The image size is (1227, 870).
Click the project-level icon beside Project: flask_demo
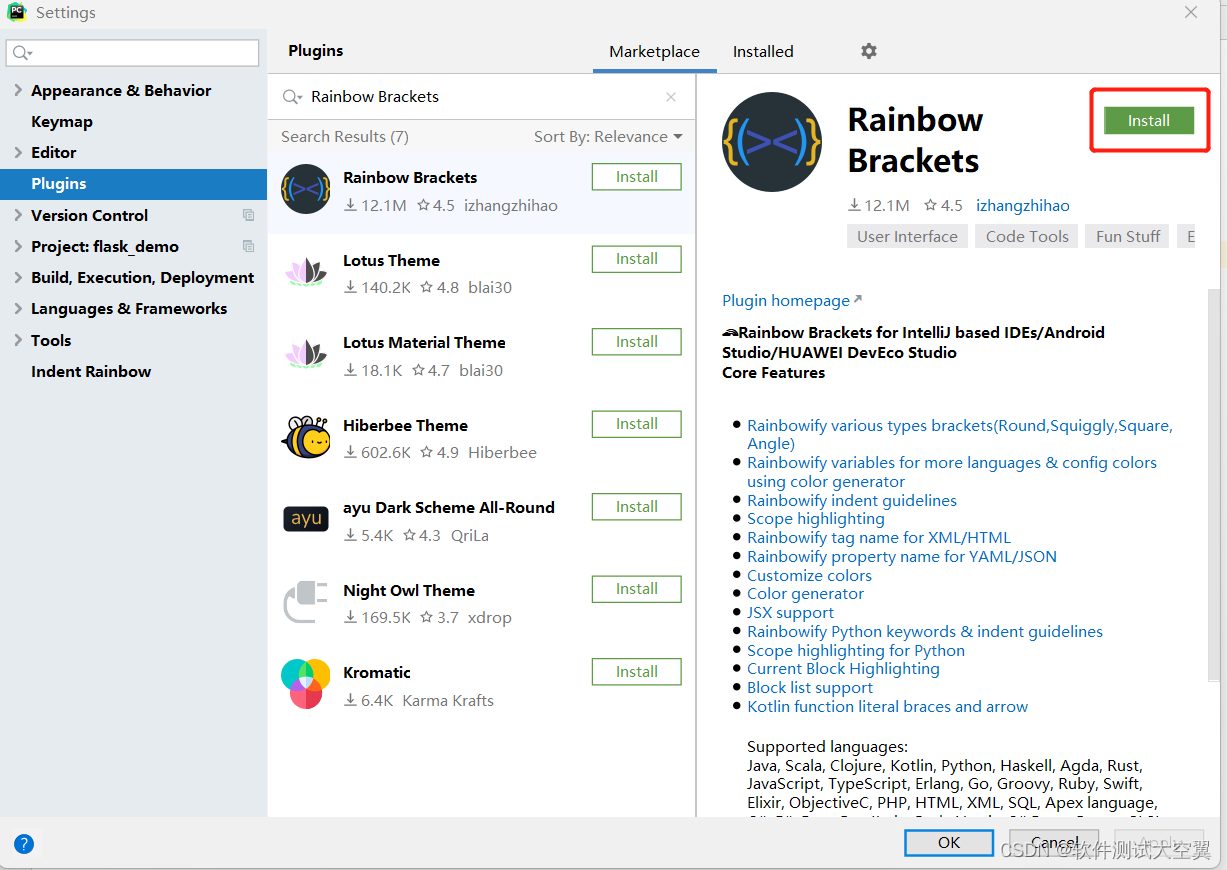[x=248, y=246]
